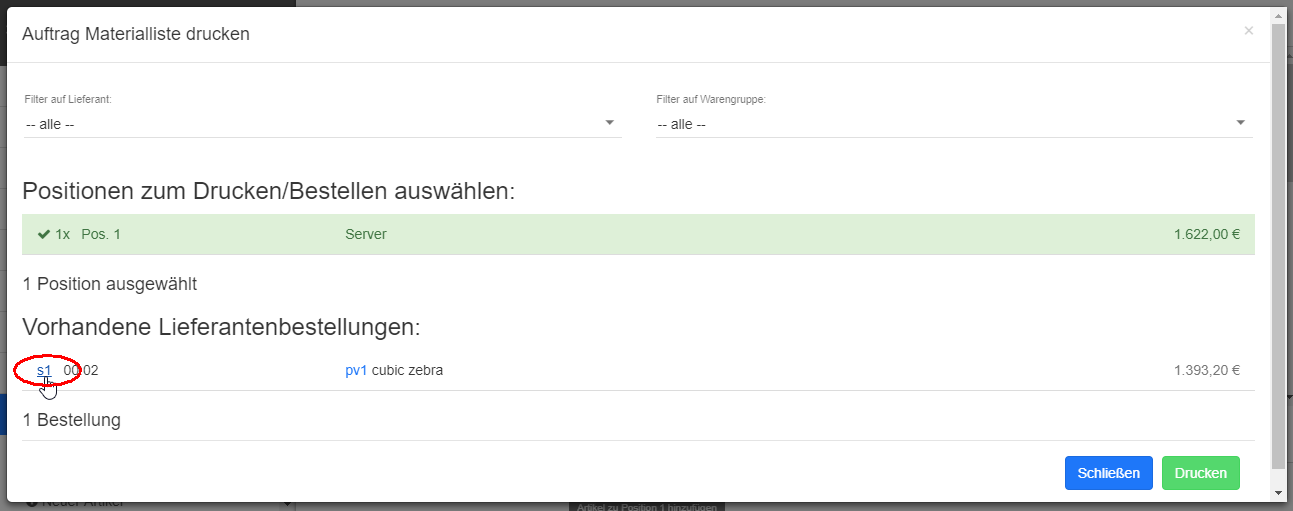
Task: Click the dialog vertical scrollbar thumb
Action: coord(1279,245)
